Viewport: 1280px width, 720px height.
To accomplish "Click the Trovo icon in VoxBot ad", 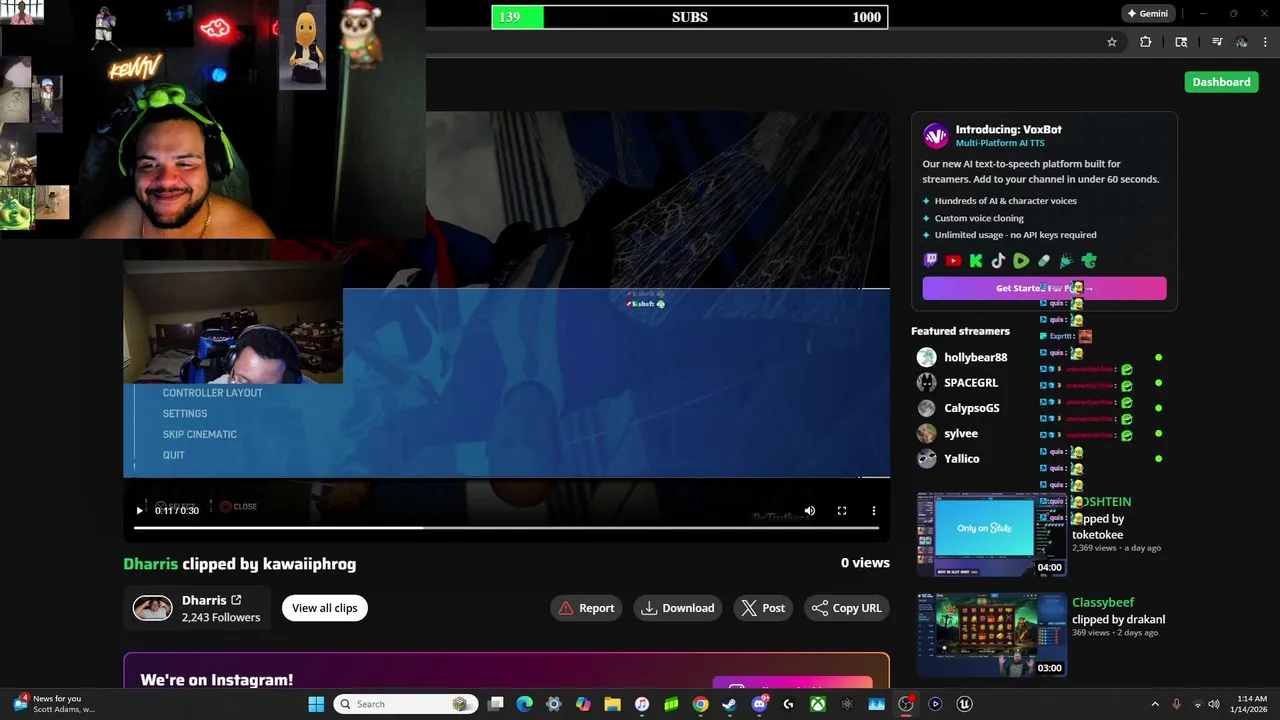I will click(x=1089, y=261).
